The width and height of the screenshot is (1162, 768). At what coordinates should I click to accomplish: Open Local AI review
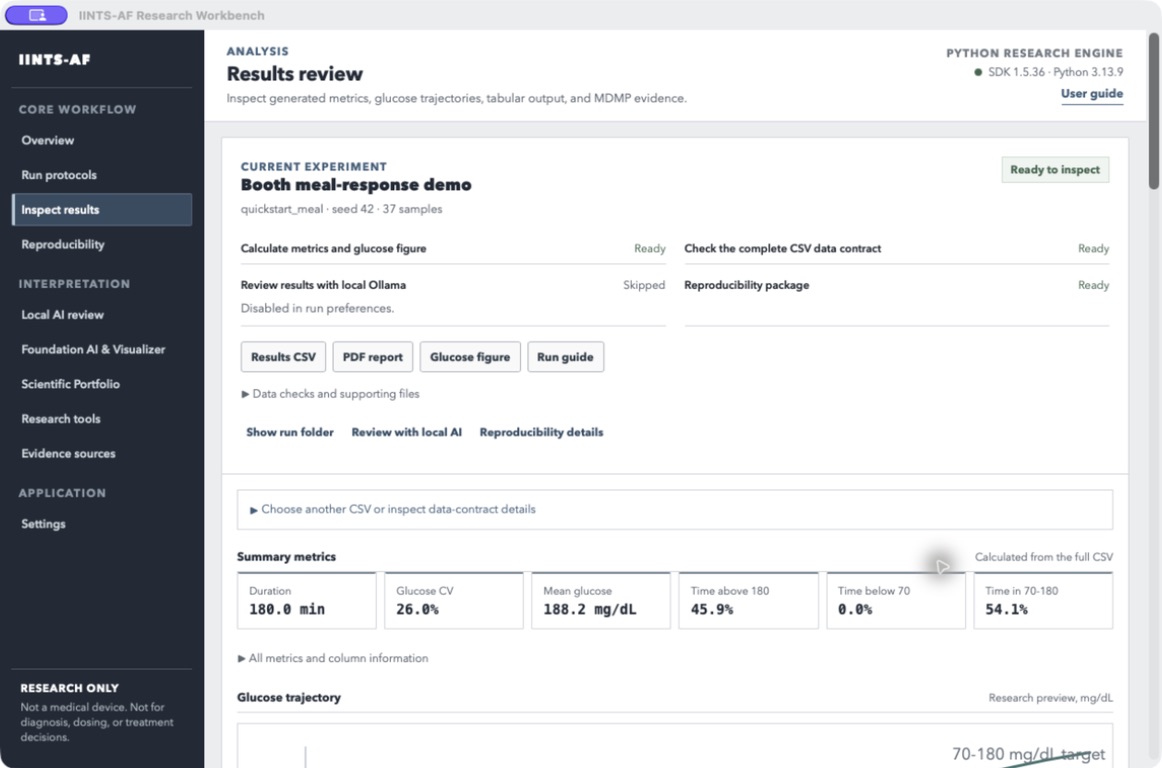click(63, 314)
